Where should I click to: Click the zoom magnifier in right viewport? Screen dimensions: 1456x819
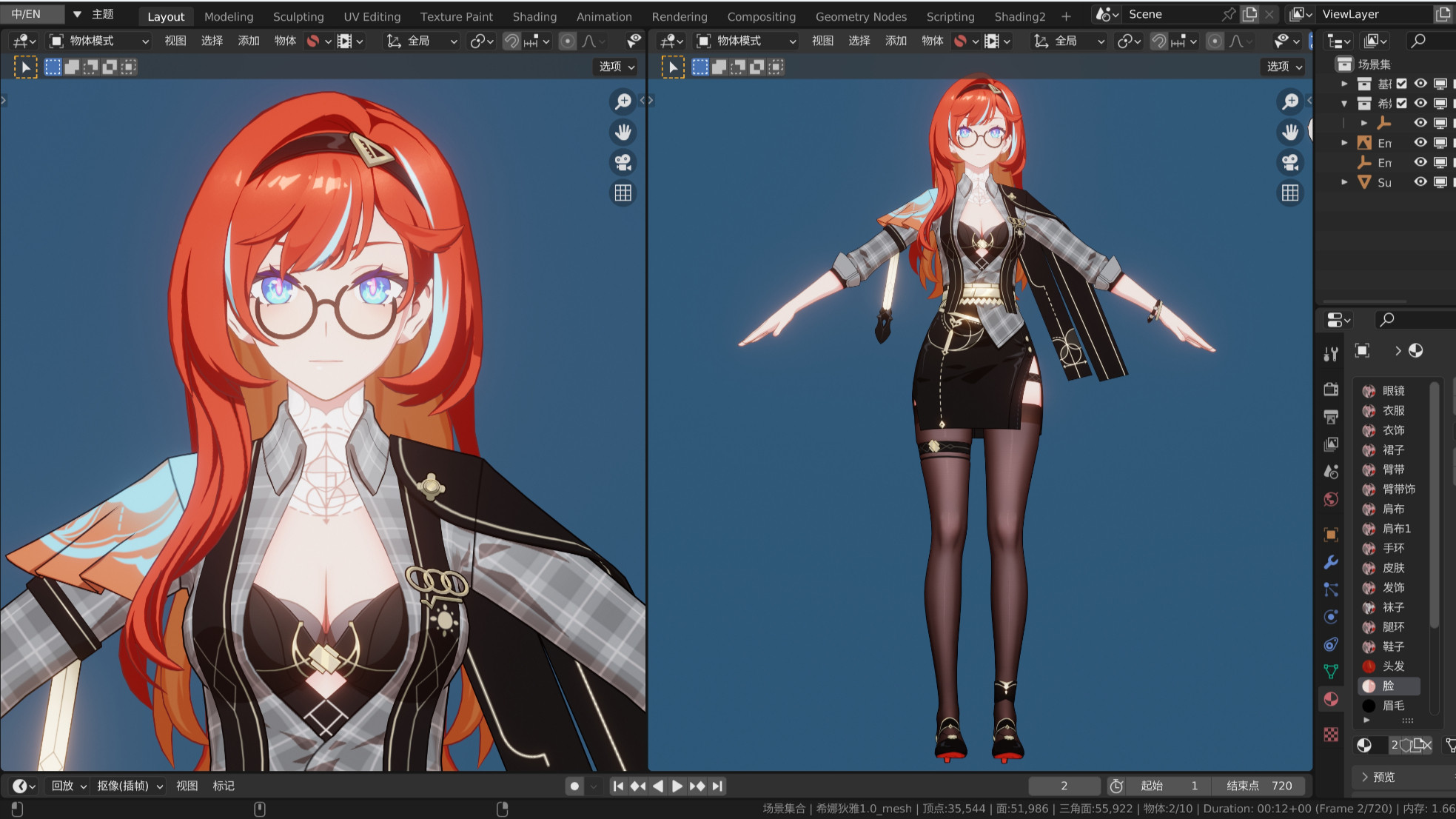pyautogui.click(x=1290, y=101)
